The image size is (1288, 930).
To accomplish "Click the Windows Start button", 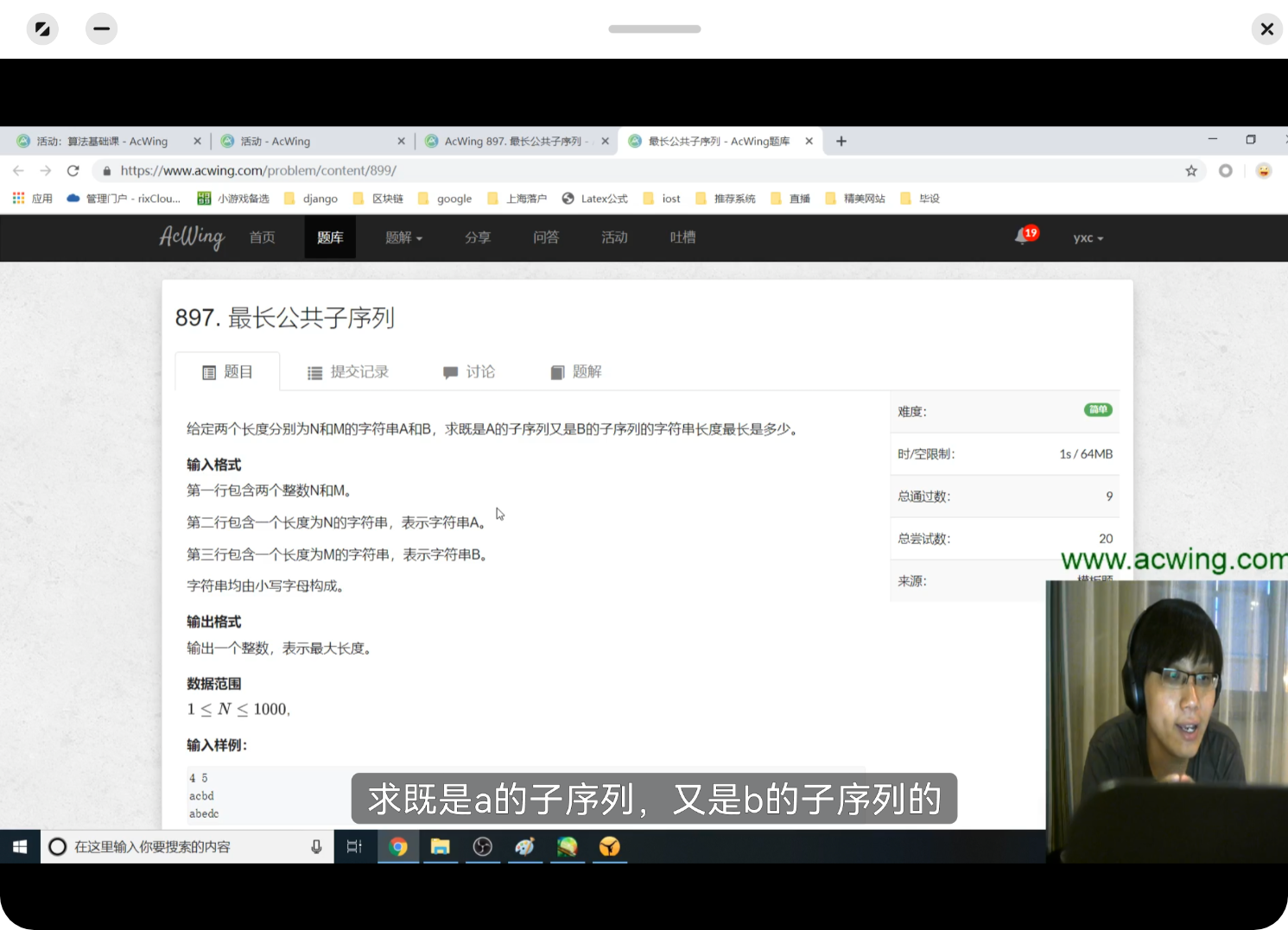I will click(x=19, y=846).
